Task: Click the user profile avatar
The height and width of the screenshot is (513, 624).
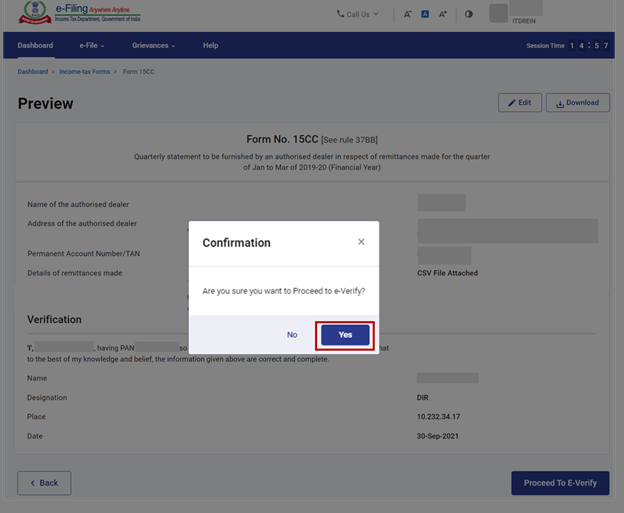Action: (x=498, y=13)
